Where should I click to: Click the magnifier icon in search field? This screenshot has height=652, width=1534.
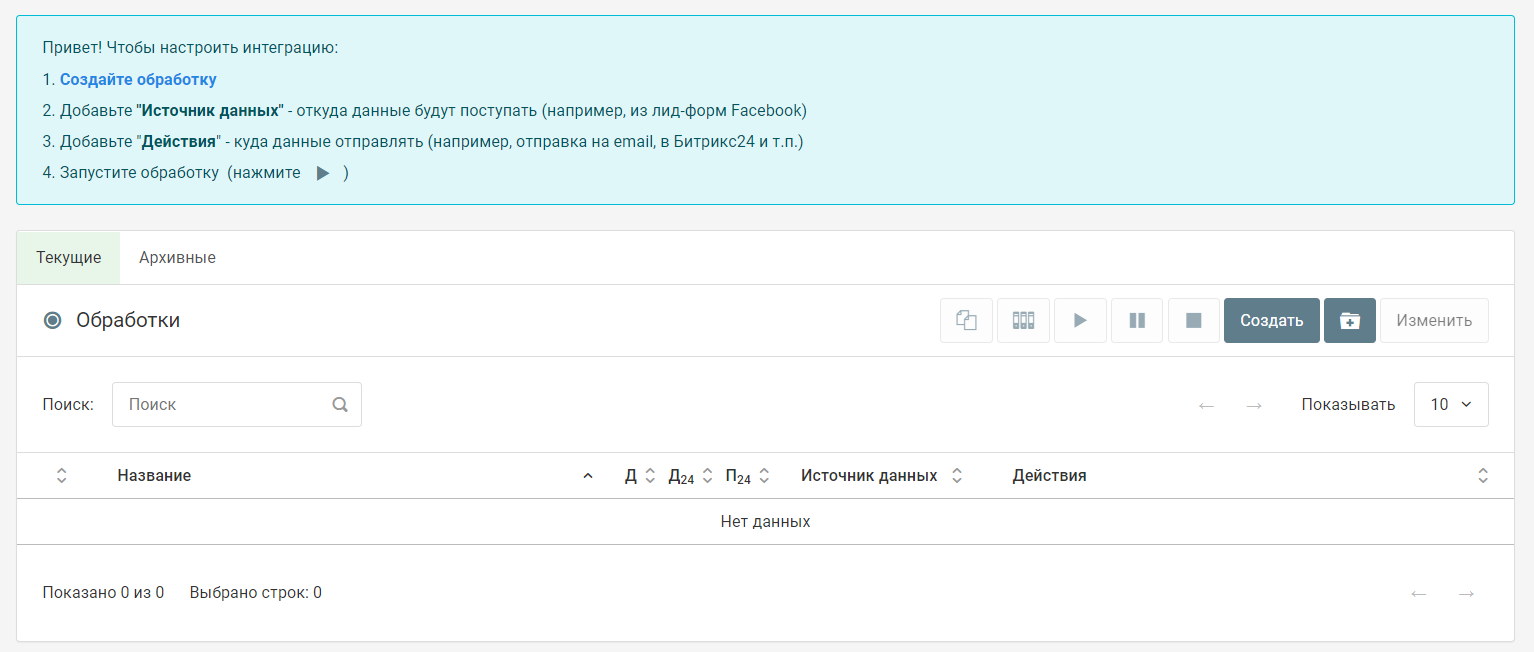pyautogui.click(x=340, y=405)
